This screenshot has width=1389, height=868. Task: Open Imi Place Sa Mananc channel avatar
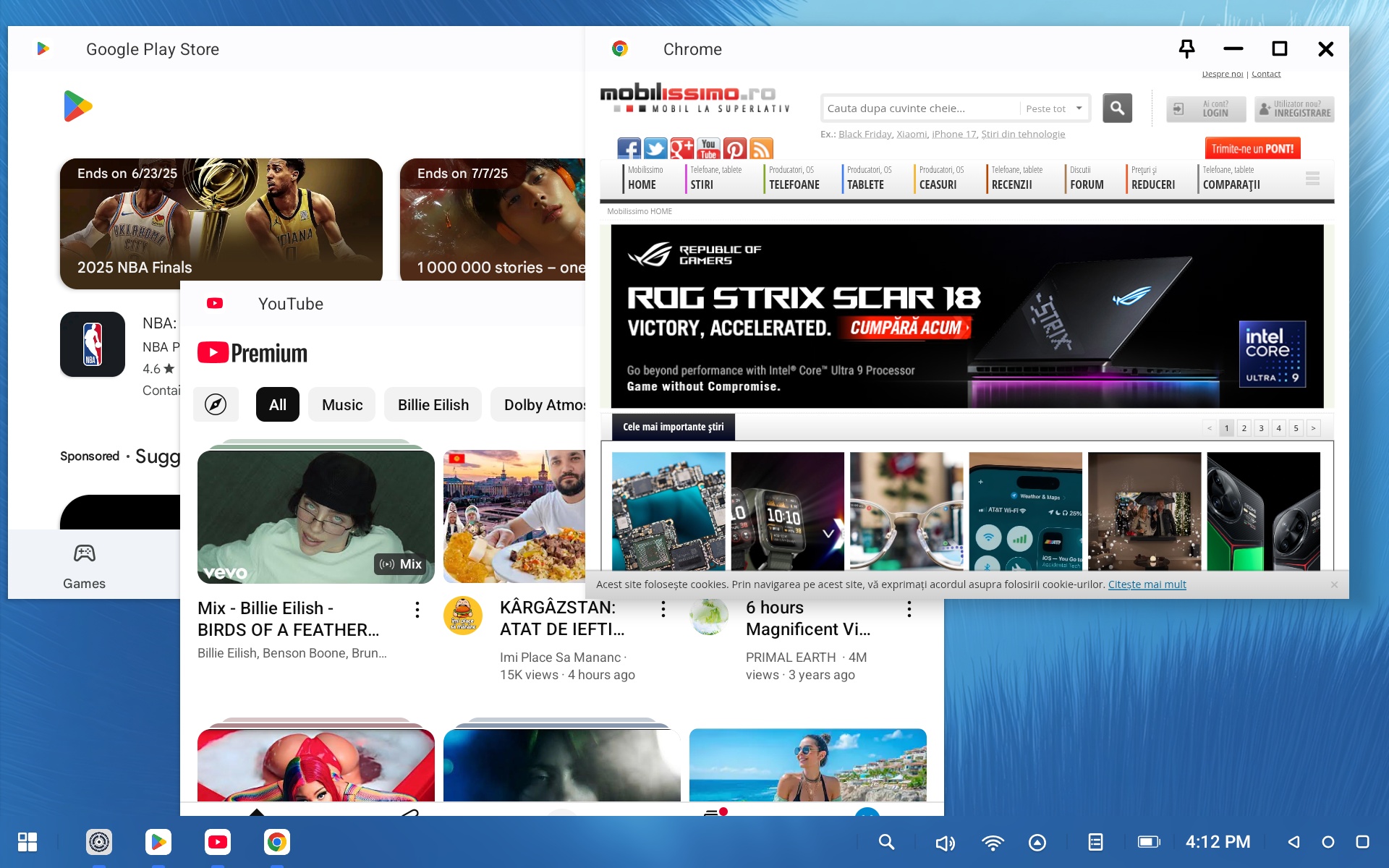(463, 616)
